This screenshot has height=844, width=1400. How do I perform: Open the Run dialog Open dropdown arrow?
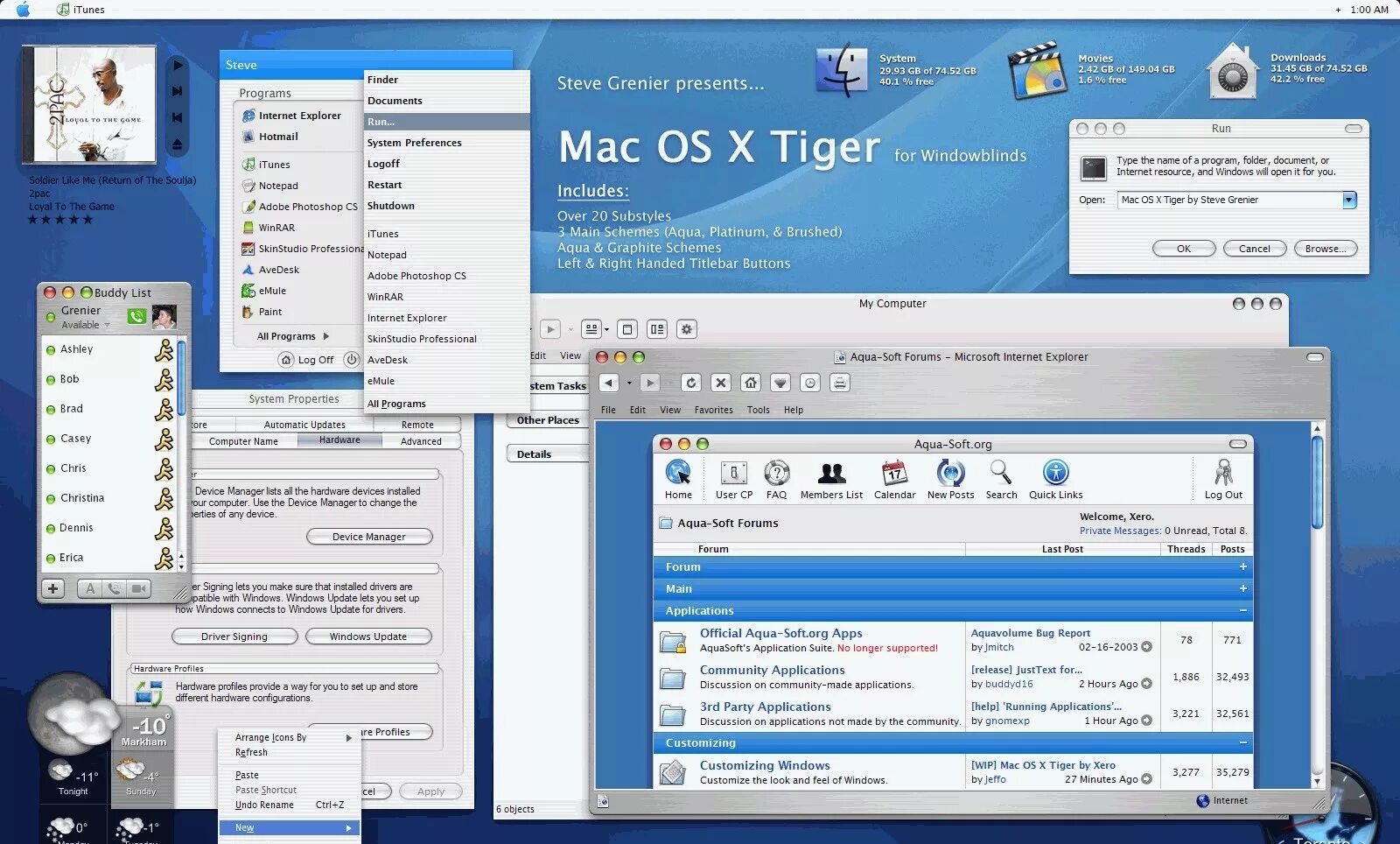point(1349,200)
